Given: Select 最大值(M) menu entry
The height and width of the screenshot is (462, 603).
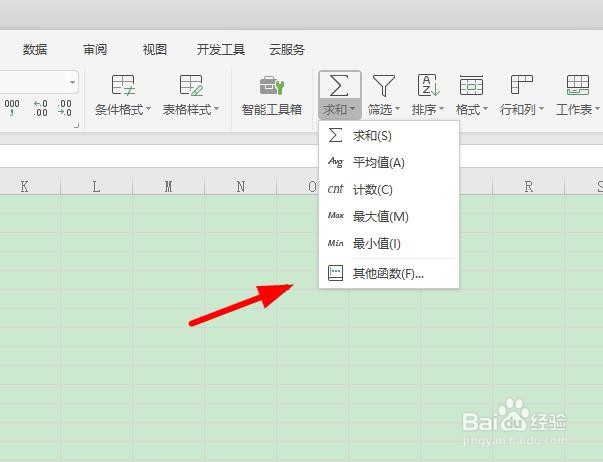Looking at the screenshot, I should pyautogui.click(x=389, y=217).
